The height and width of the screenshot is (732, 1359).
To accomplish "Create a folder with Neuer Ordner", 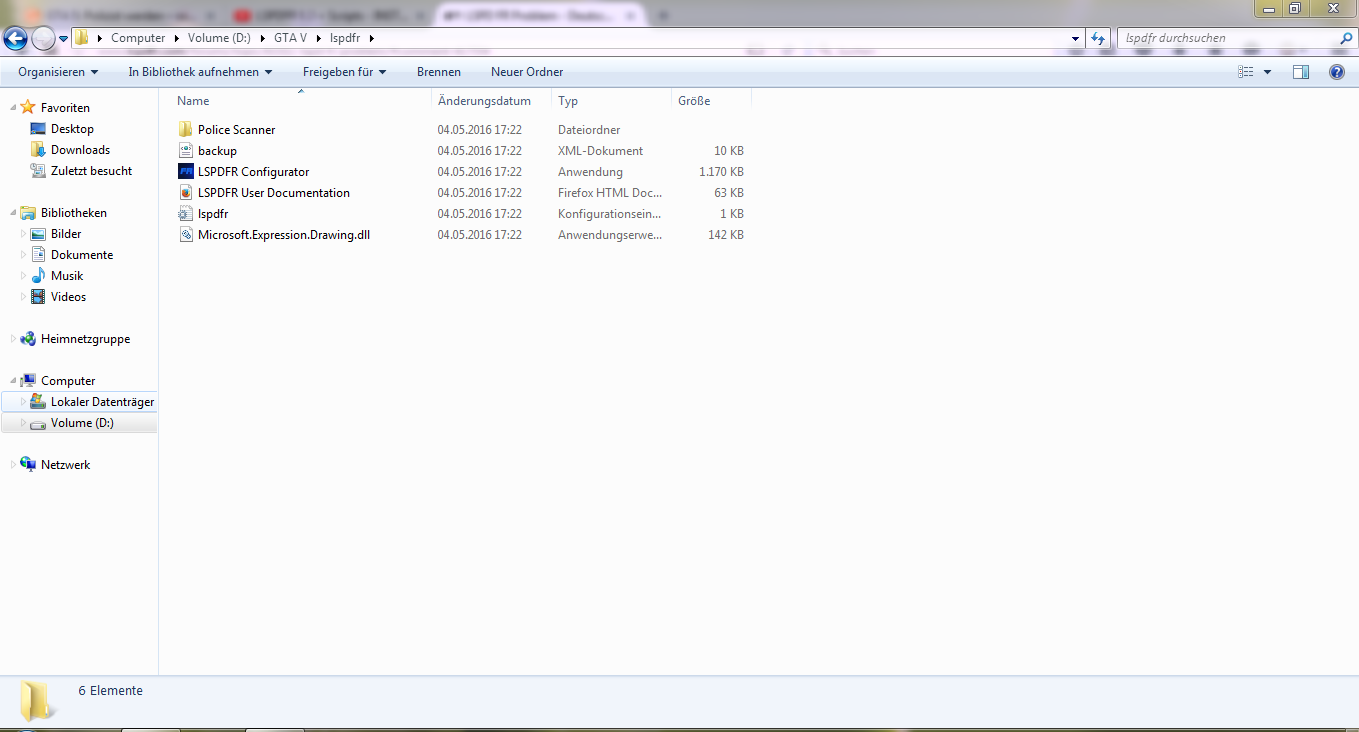I will tap(527, 72).
